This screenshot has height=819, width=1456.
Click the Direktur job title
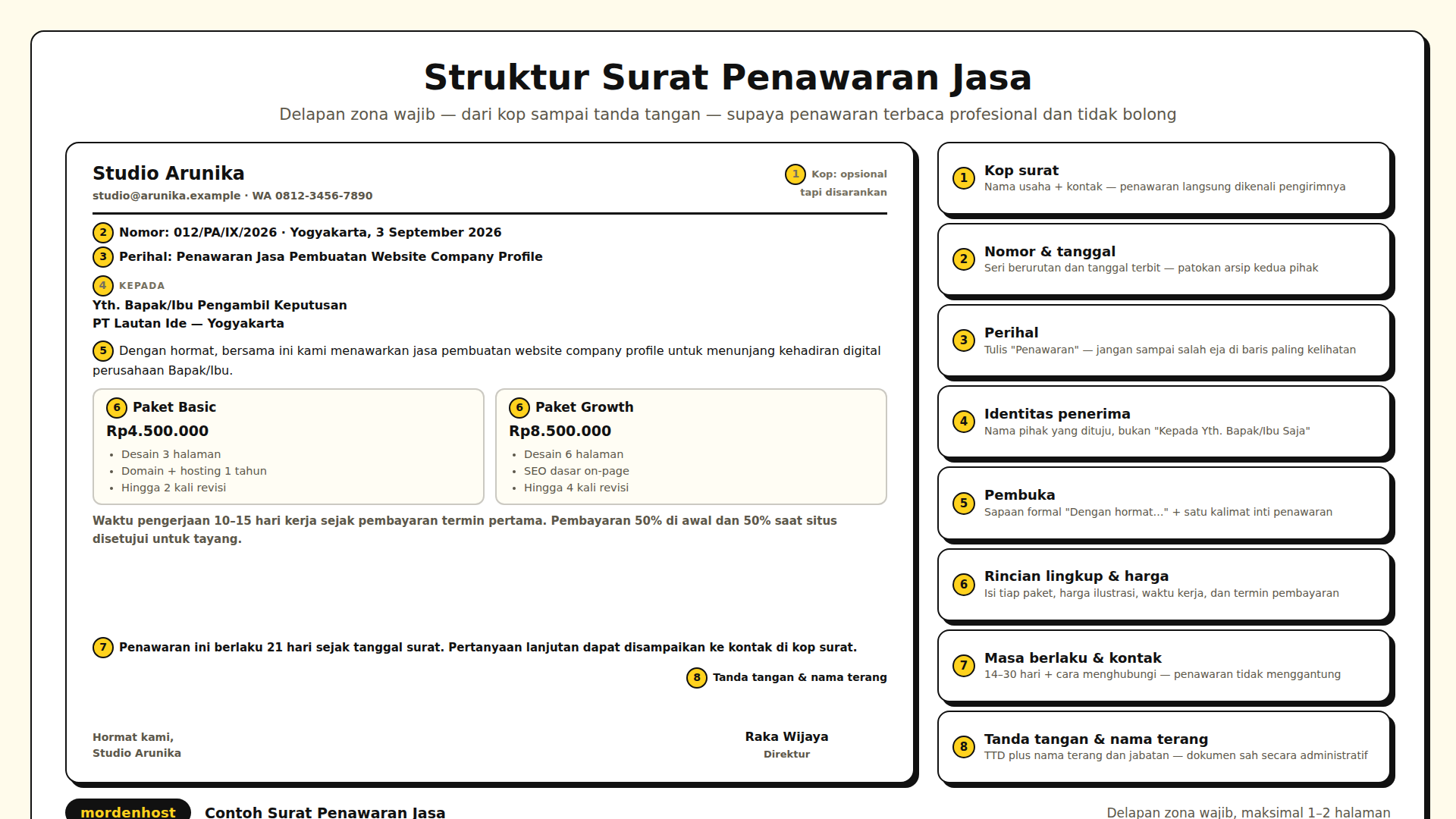click(x=786, y=755)
